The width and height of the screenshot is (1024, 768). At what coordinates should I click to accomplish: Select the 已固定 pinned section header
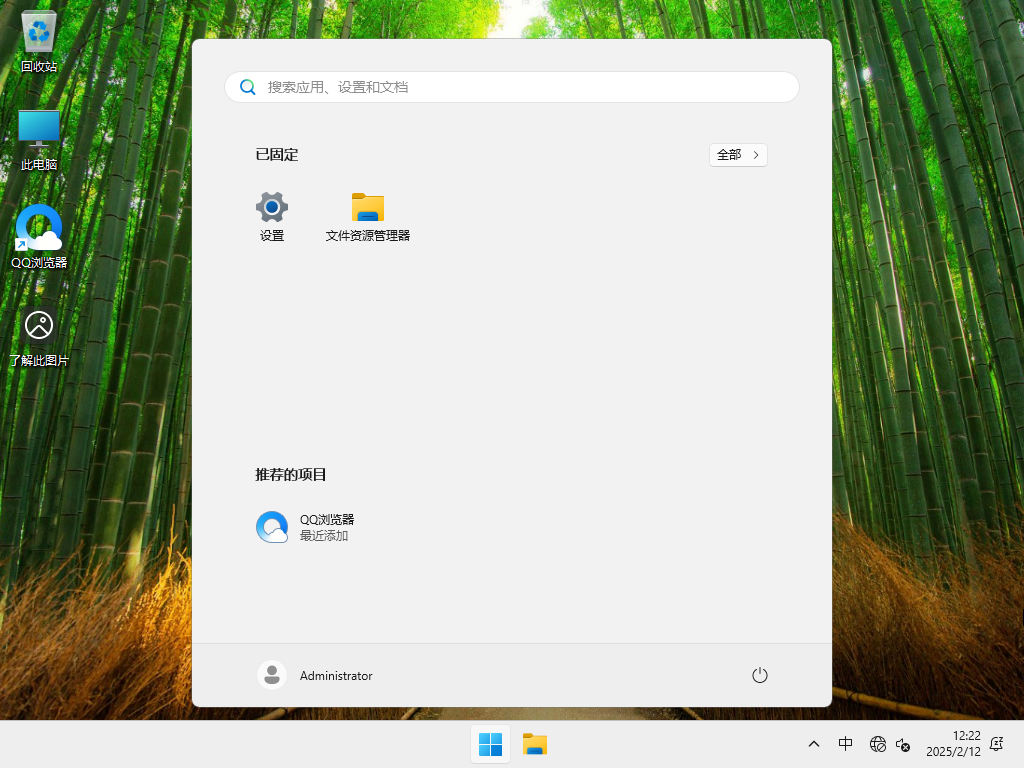tap(277, 155)
